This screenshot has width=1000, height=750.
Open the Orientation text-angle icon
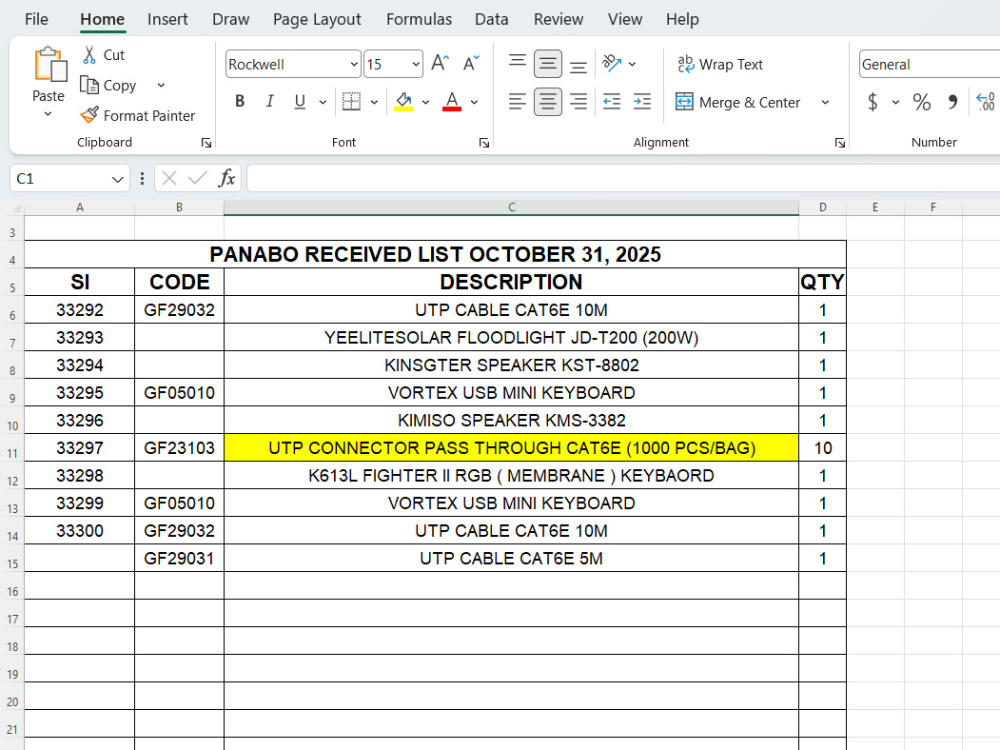click(x=612, y=63)
